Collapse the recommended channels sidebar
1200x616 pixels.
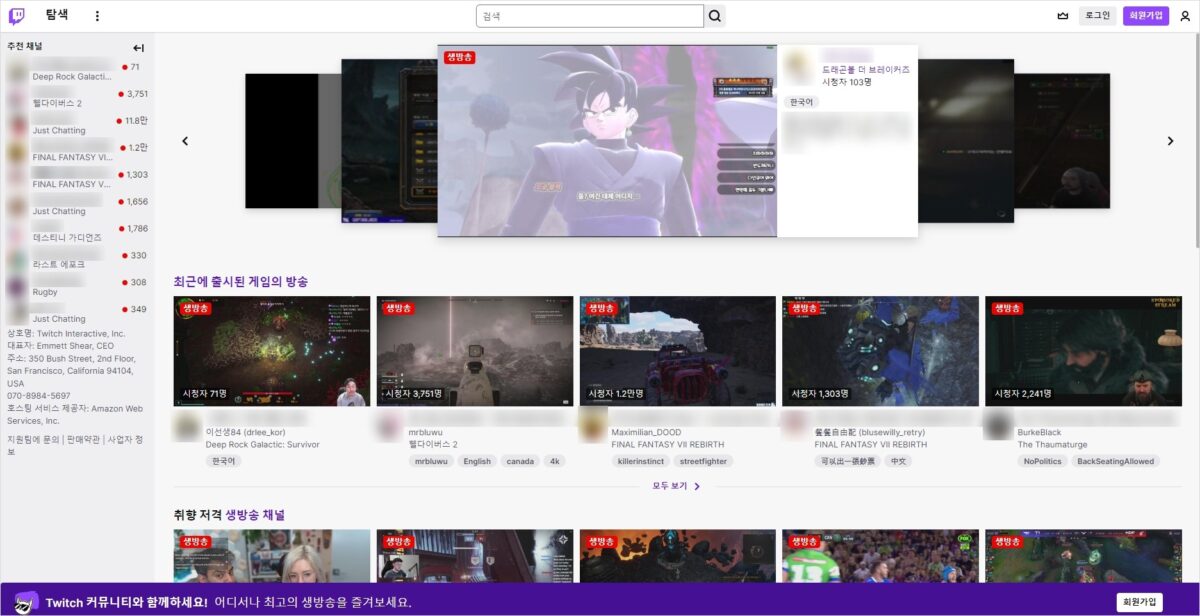pos(139,48)
